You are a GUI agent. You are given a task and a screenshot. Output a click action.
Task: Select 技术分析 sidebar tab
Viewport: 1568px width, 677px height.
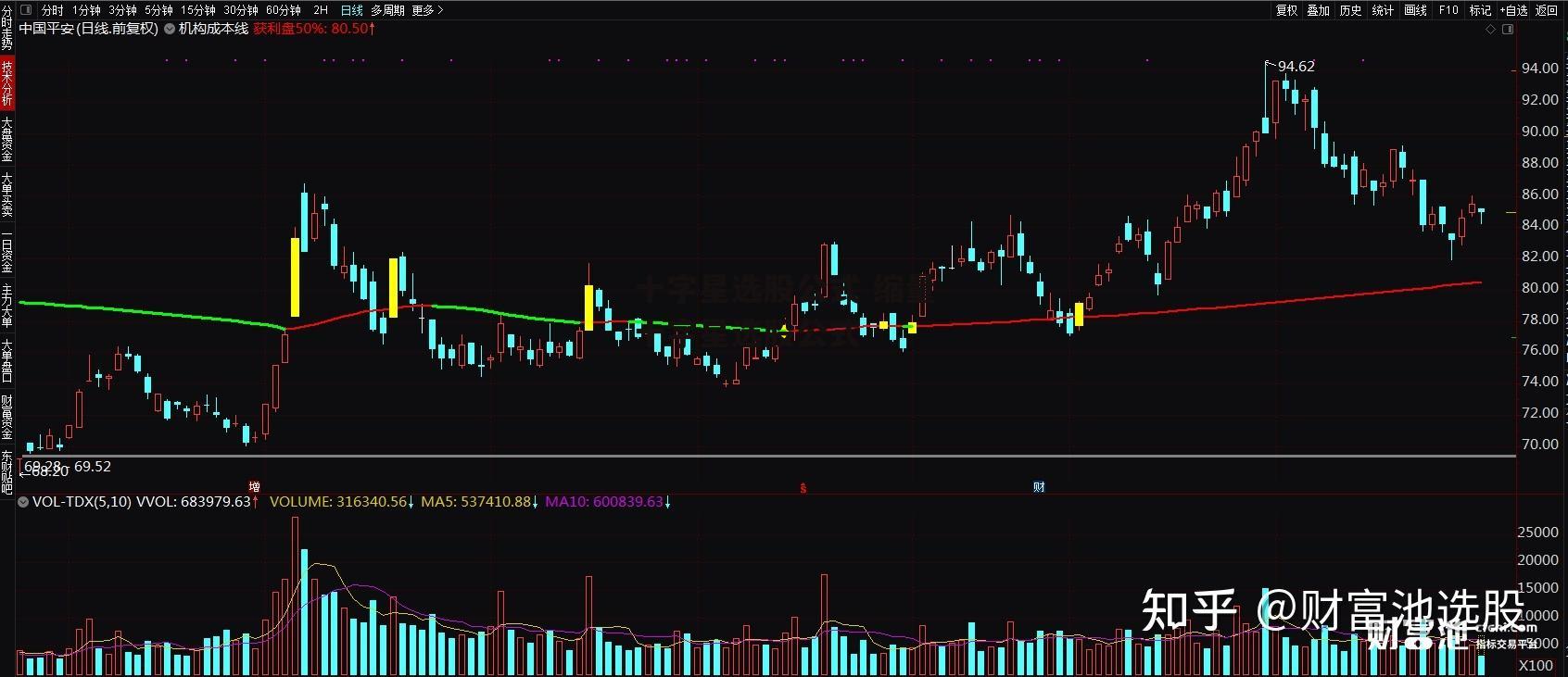pos(7,84)
